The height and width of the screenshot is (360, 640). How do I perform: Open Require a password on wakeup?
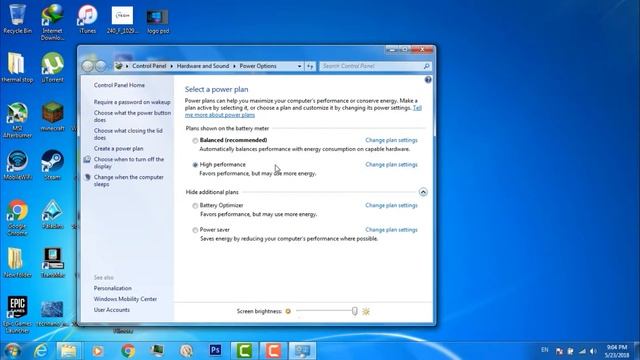point(132,102)
